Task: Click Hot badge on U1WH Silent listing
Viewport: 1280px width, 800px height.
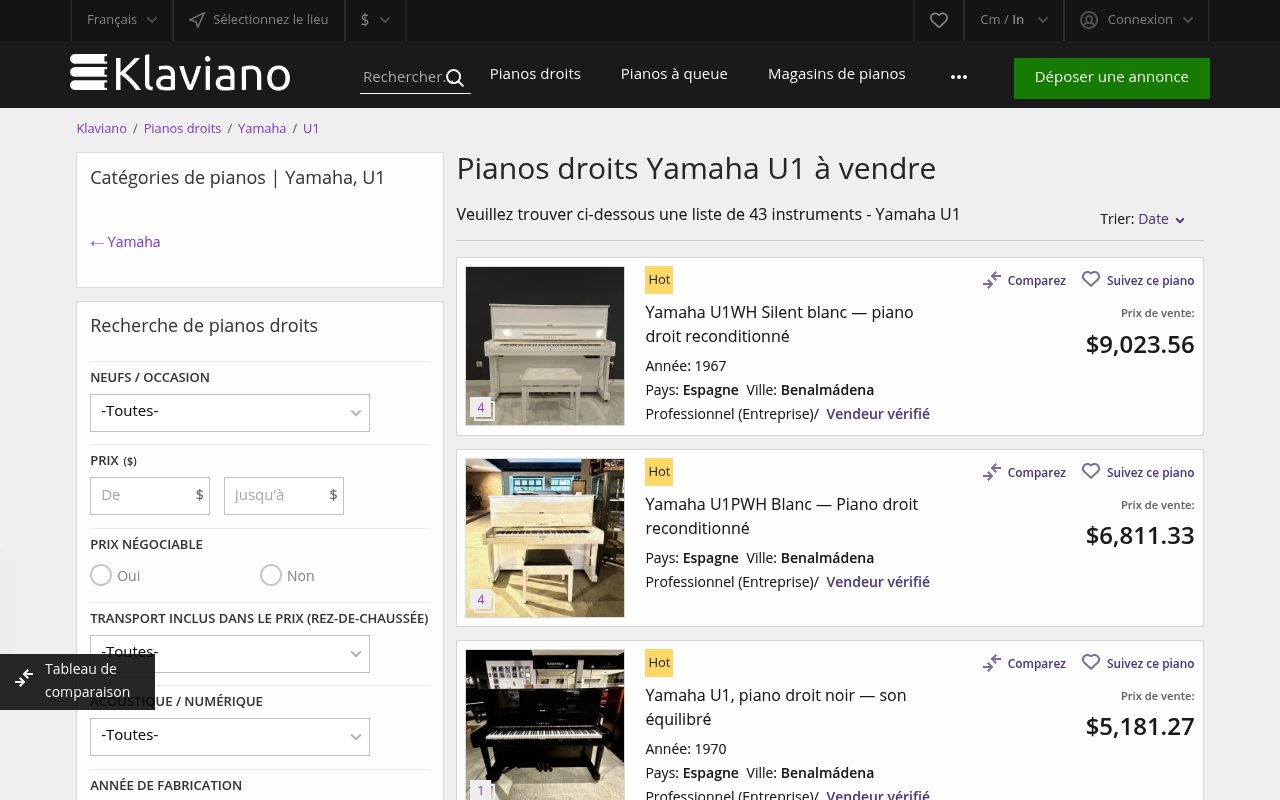Action: [659, 280]
